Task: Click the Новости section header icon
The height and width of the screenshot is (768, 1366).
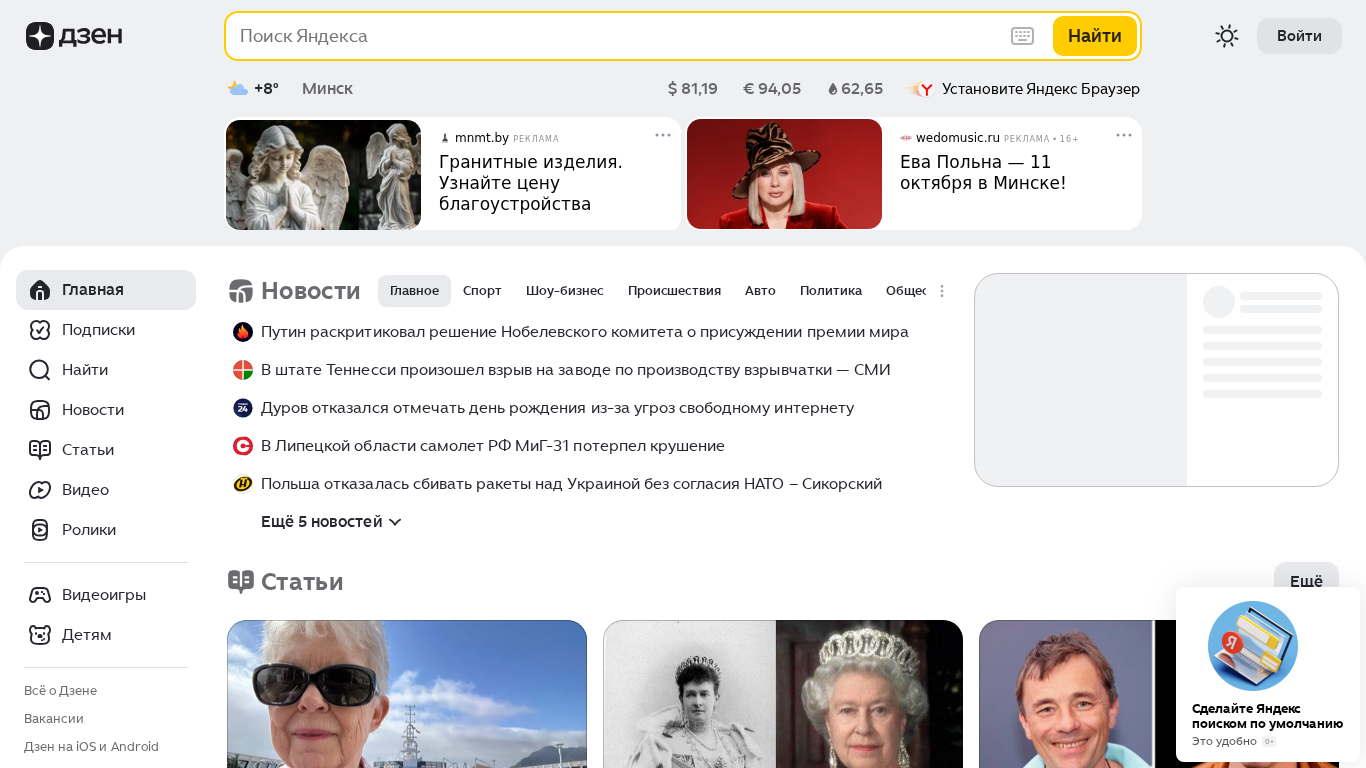Action: 241,291
